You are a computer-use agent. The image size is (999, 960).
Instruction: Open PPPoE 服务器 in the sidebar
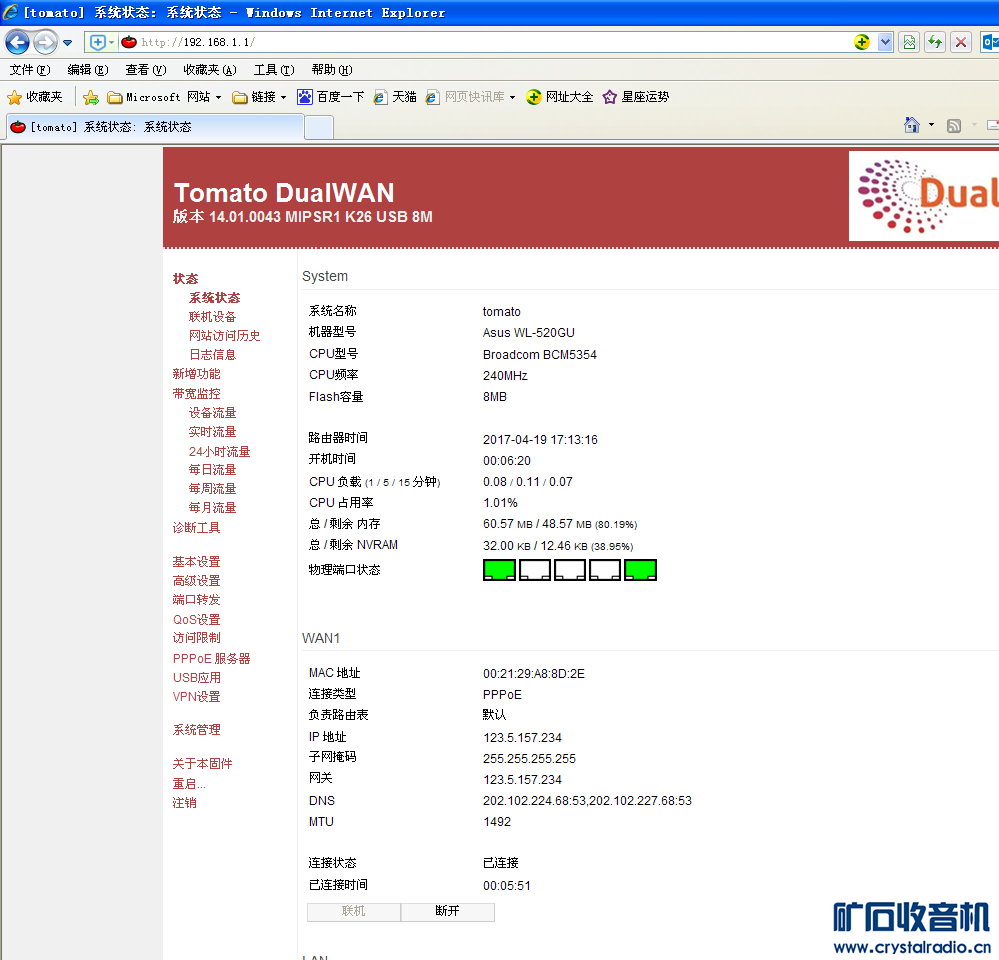coord(212,659)
